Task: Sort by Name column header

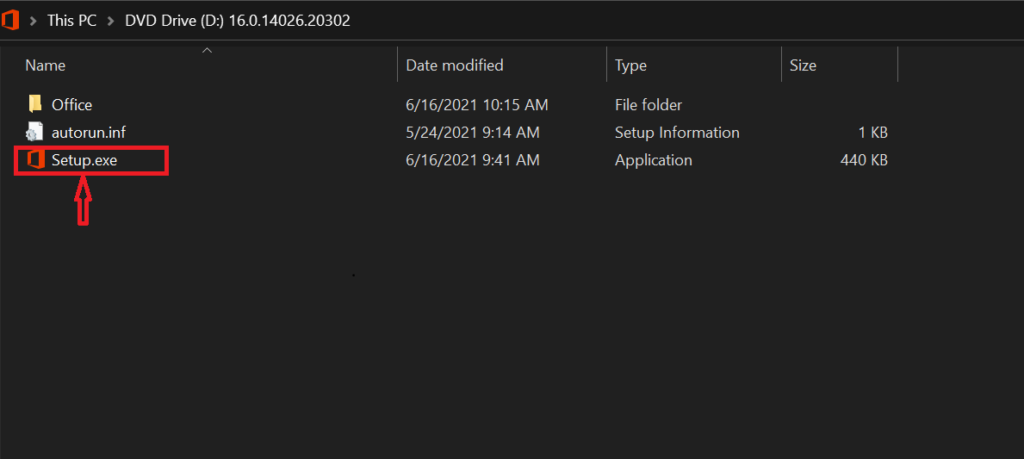Action: (45, 65)
